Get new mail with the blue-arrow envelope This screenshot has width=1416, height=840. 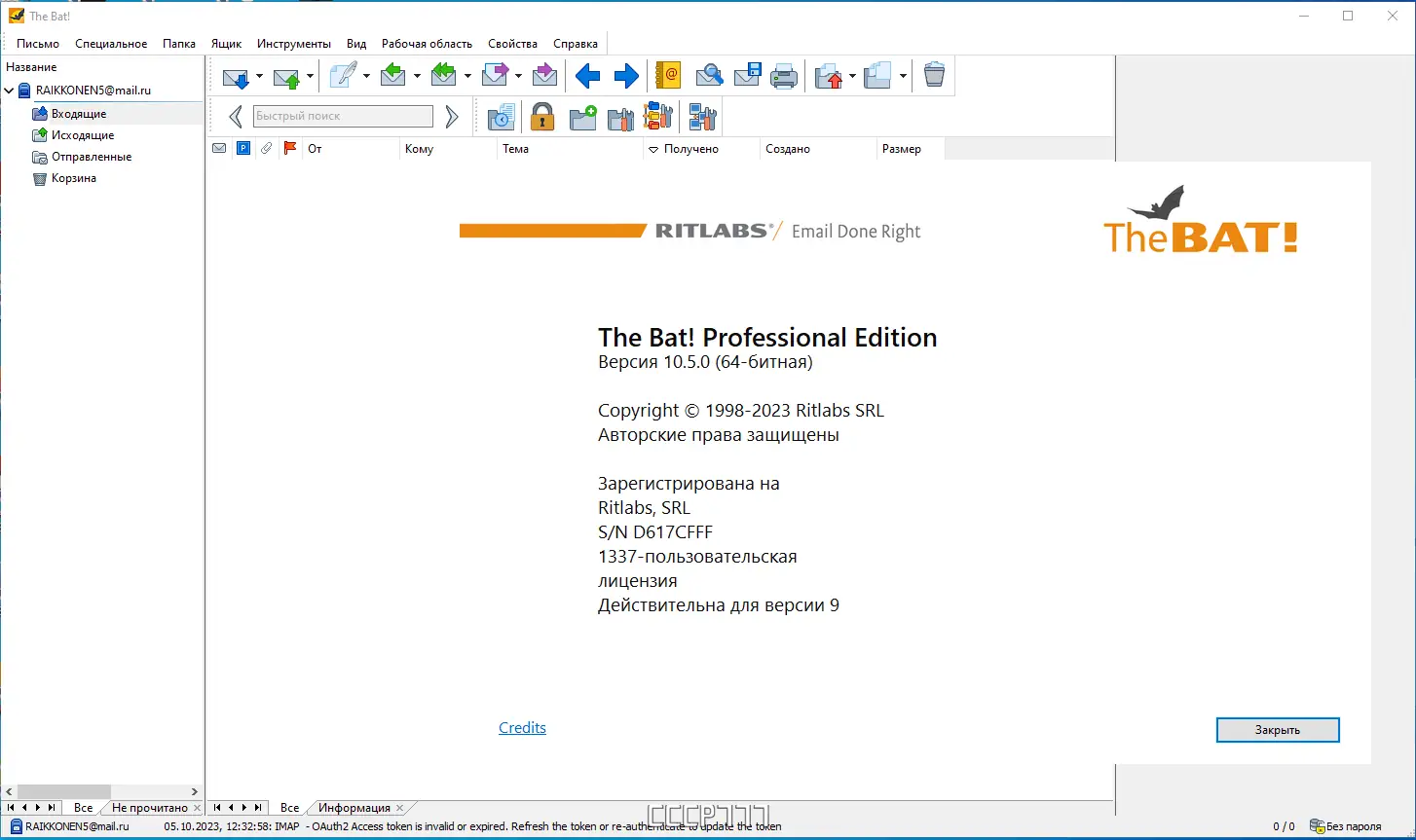click(x=236, y=76)
